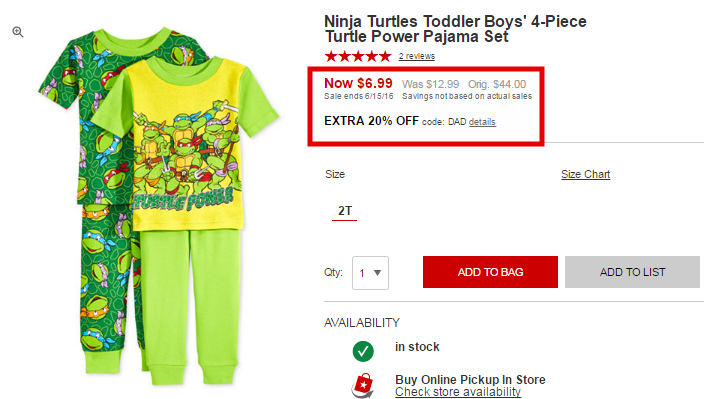Click Buy Online Pickup In Store text
Image resolution: width=714 pixels, height=399 pixels.
pyautogui.click(x=470, y=379)
